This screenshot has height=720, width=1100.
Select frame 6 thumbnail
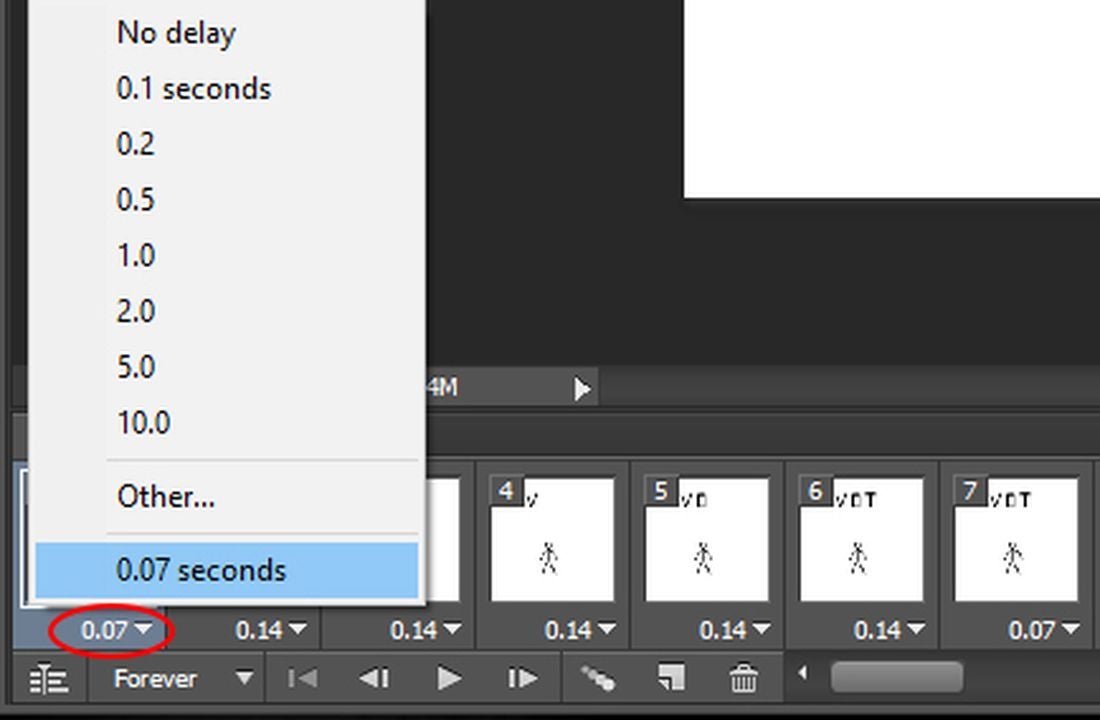click(x=861, y=540)
